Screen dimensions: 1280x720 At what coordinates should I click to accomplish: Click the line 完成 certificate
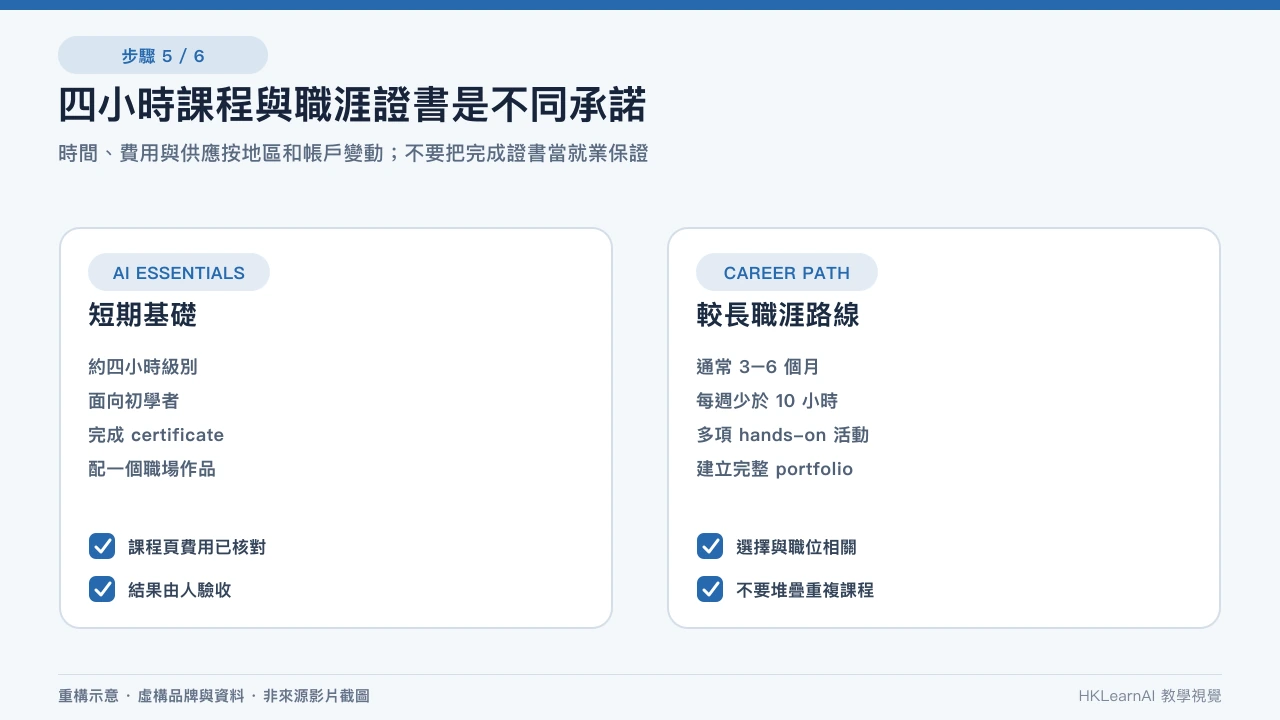tap(156, 435)
